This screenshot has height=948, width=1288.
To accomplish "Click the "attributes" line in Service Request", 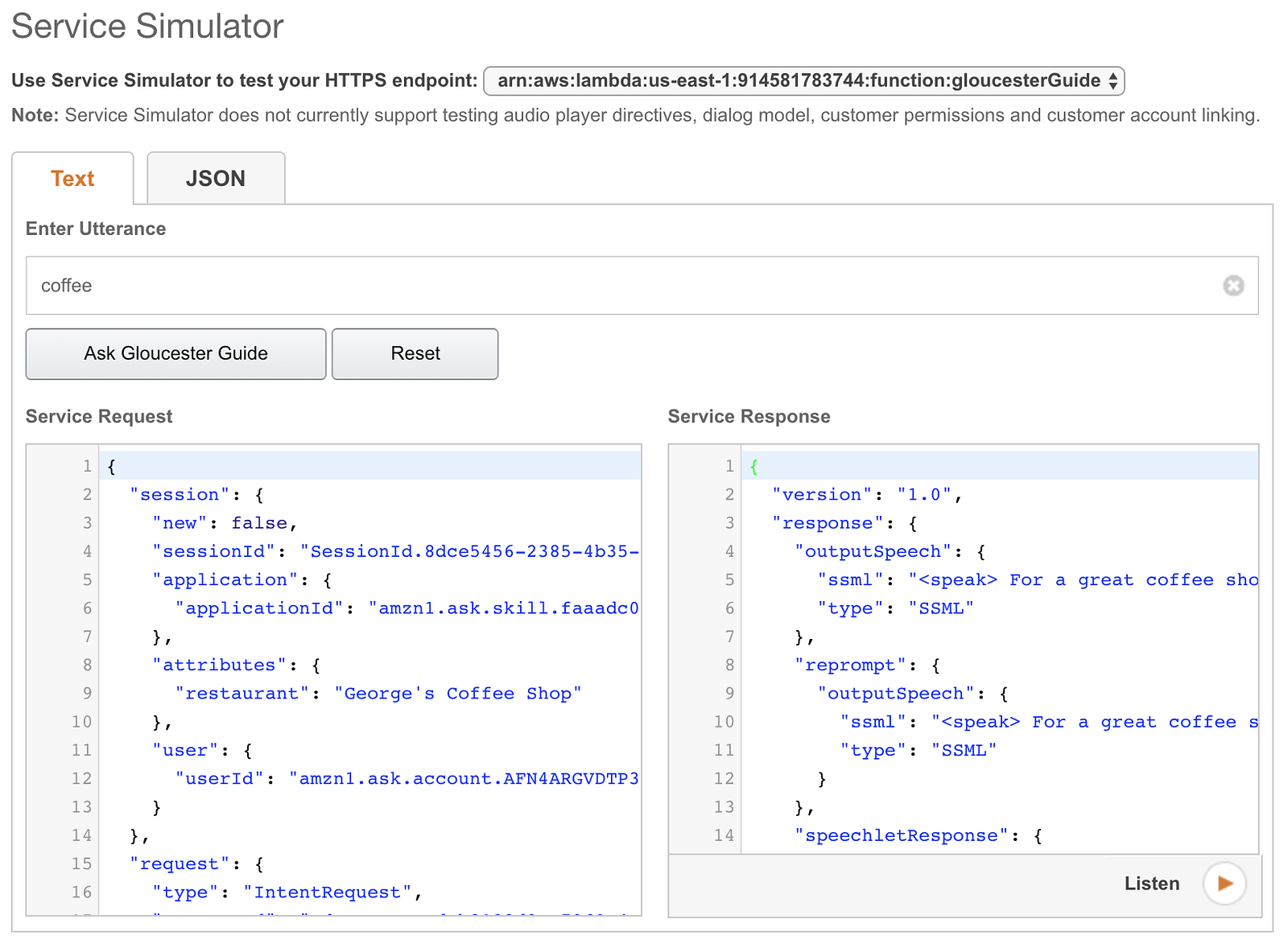I will tap(237, 666).
